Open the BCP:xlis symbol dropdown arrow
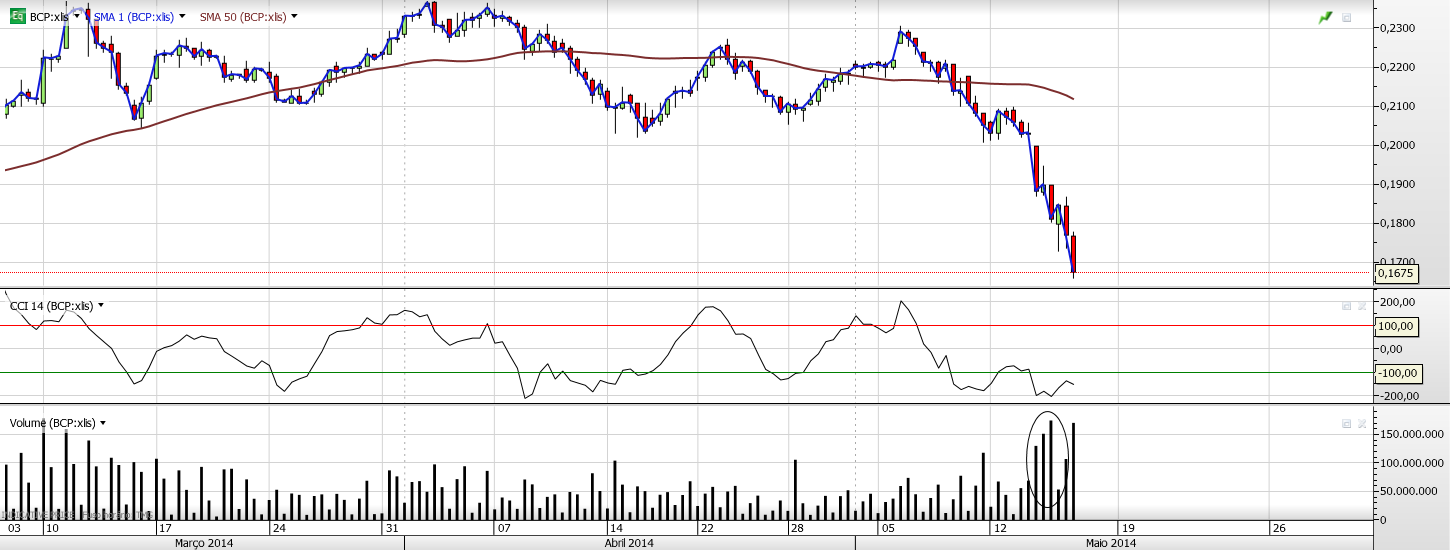 (x=77, y=17)
